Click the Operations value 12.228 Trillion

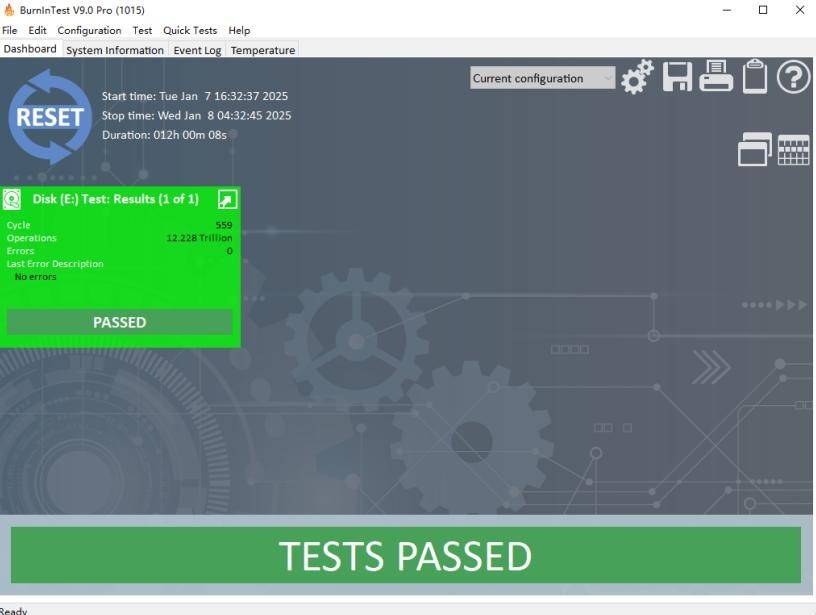[x=199, y=238]
